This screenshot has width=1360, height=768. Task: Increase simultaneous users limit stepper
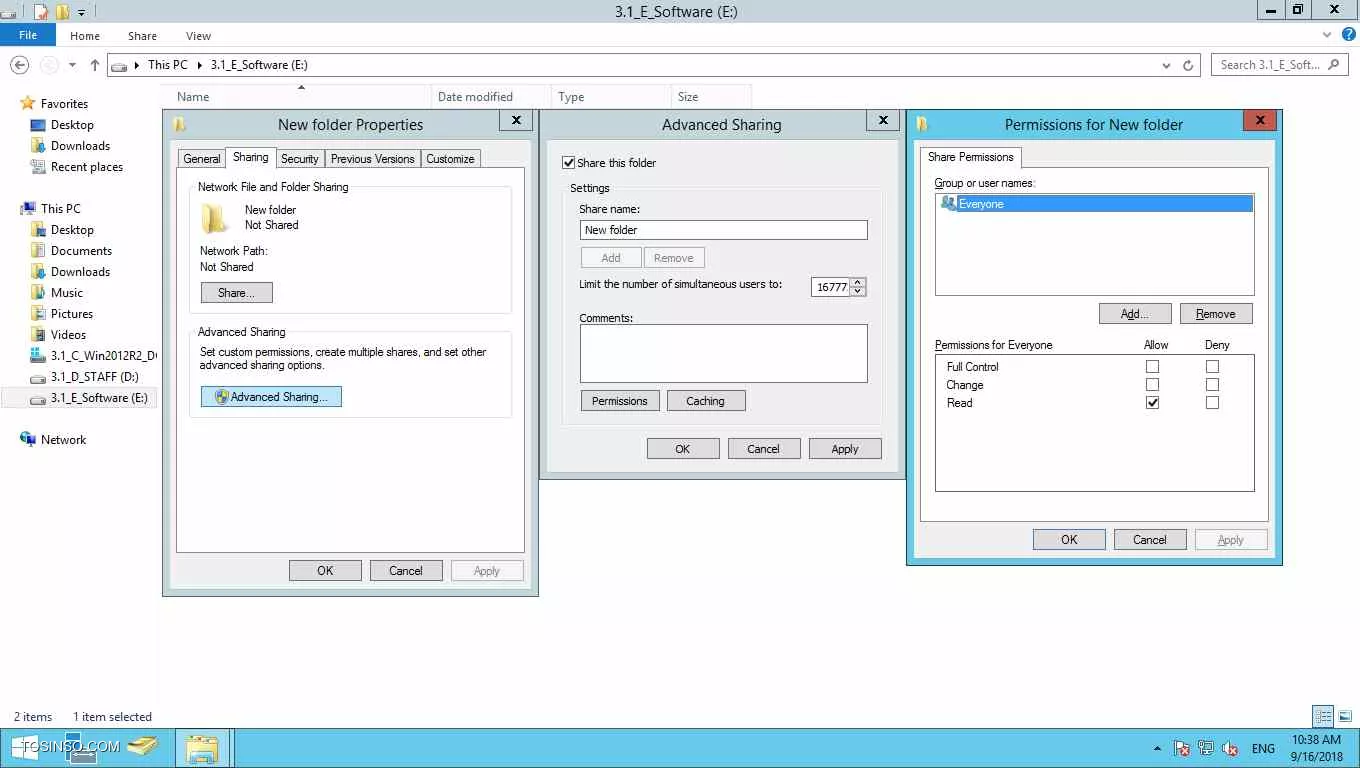(858, 282)
